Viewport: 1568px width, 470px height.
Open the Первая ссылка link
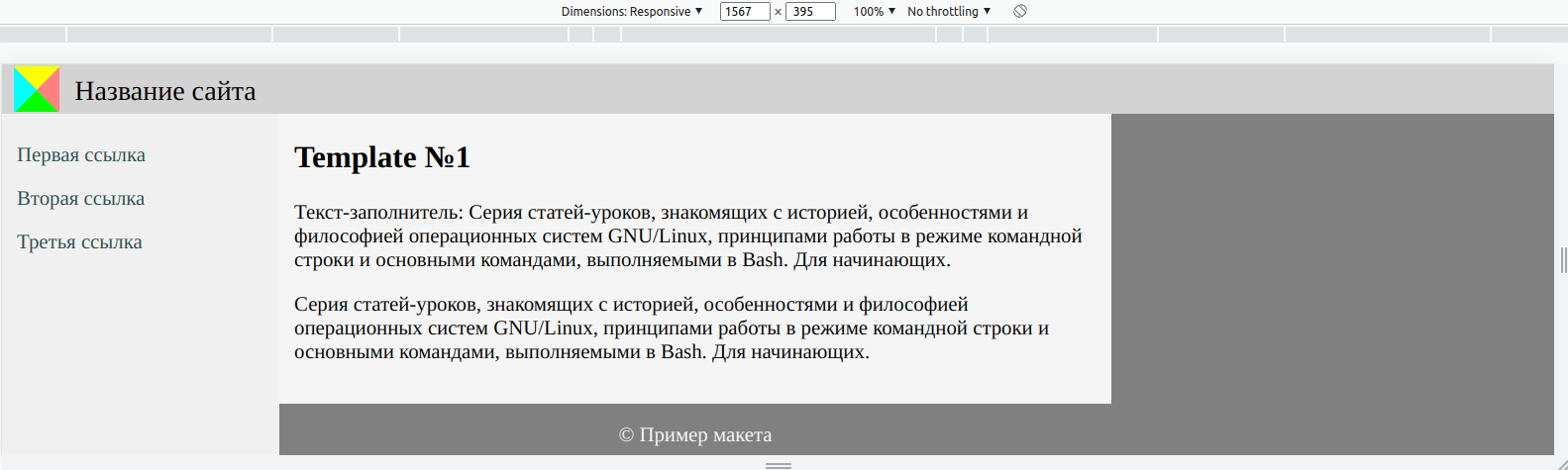click(x=81, y=155)
